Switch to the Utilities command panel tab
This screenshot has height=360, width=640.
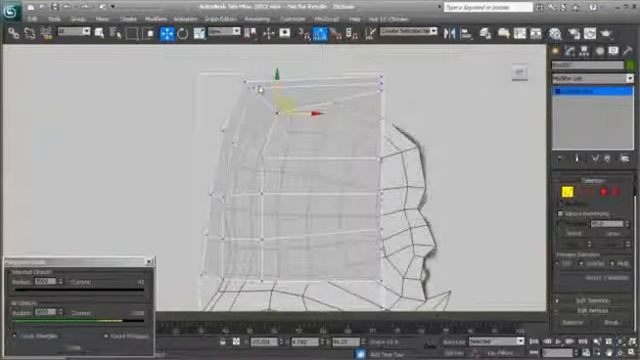coord(628,51)
